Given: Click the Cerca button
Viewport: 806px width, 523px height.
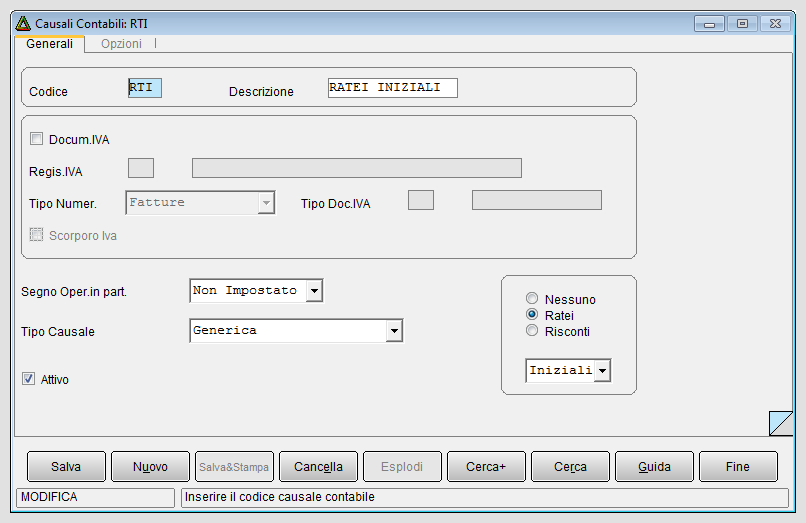Looking at the screenshot, I should 571,466.
